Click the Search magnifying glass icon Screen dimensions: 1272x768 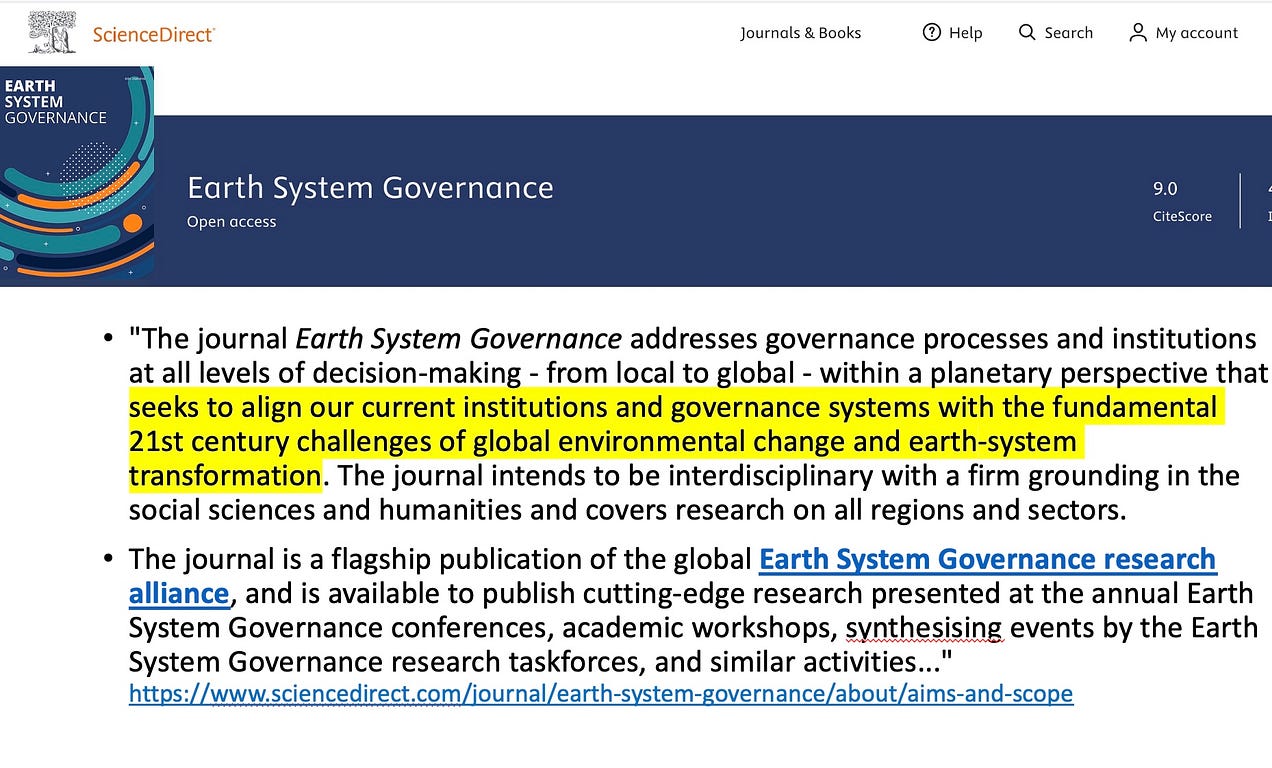point(1027,33)
